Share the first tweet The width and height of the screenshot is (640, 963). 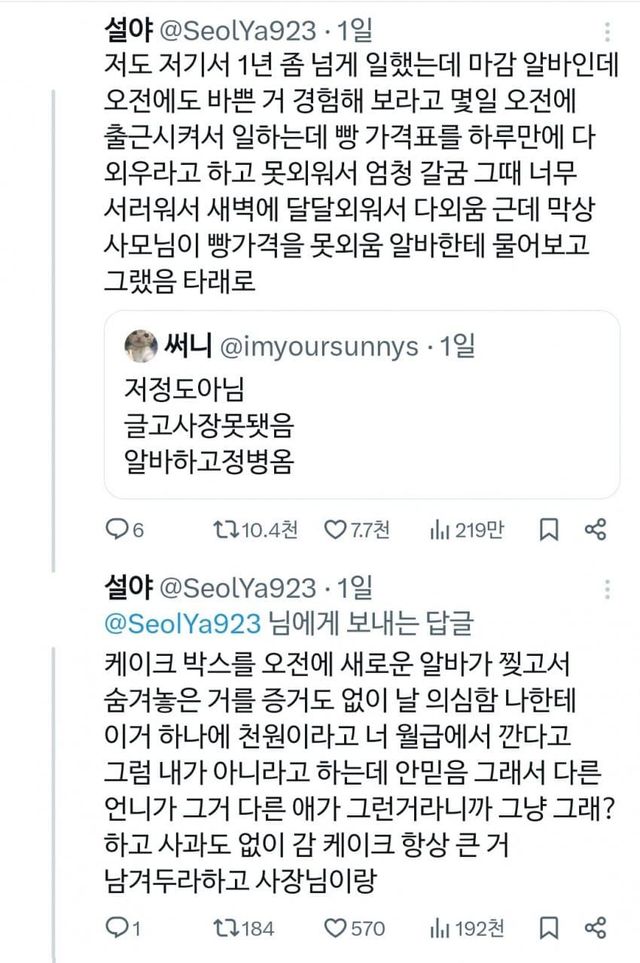[x=595, y=529]
